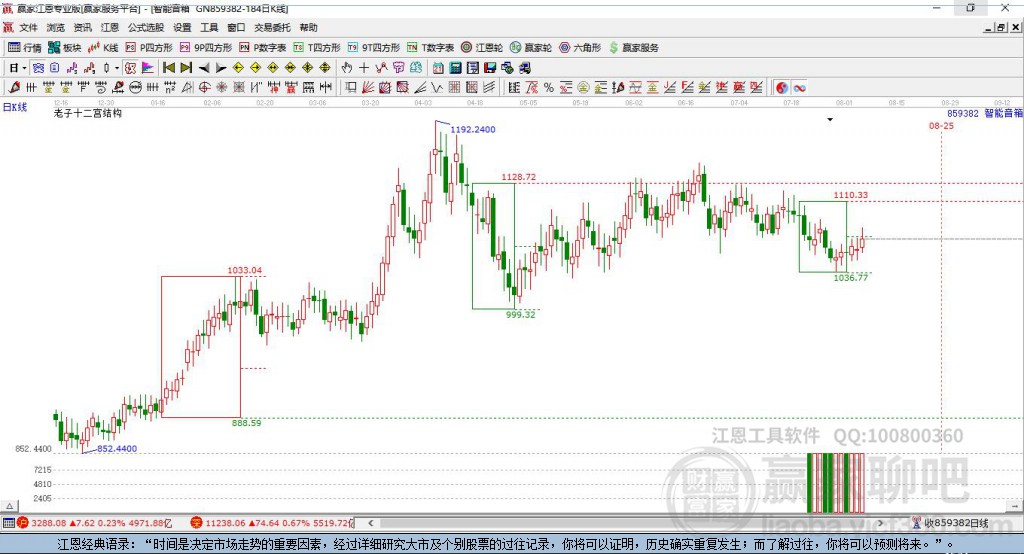Open the 江恩 menu
The image size is (1024, 554).
click(x=110, y=27)
